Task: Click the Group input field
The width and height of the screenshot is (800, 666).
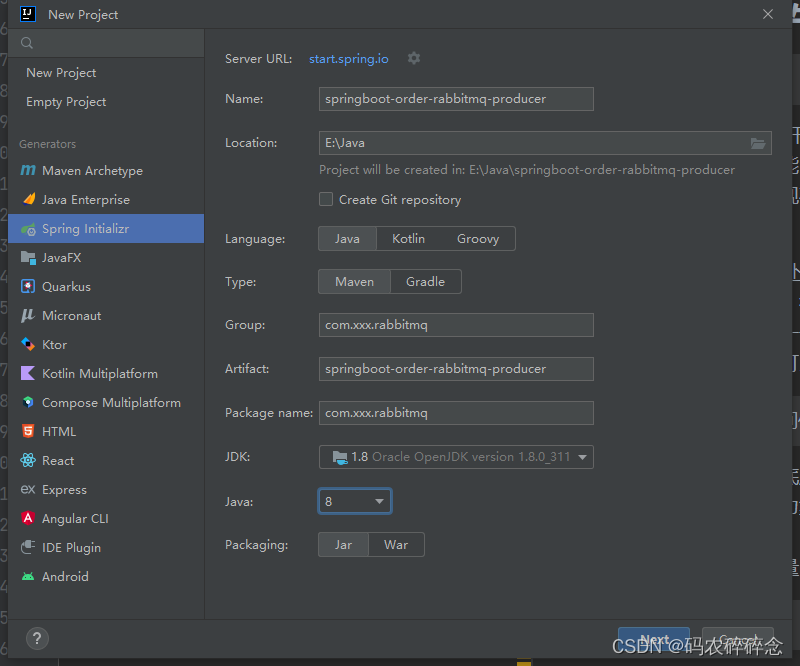Action: click(456, 325)
